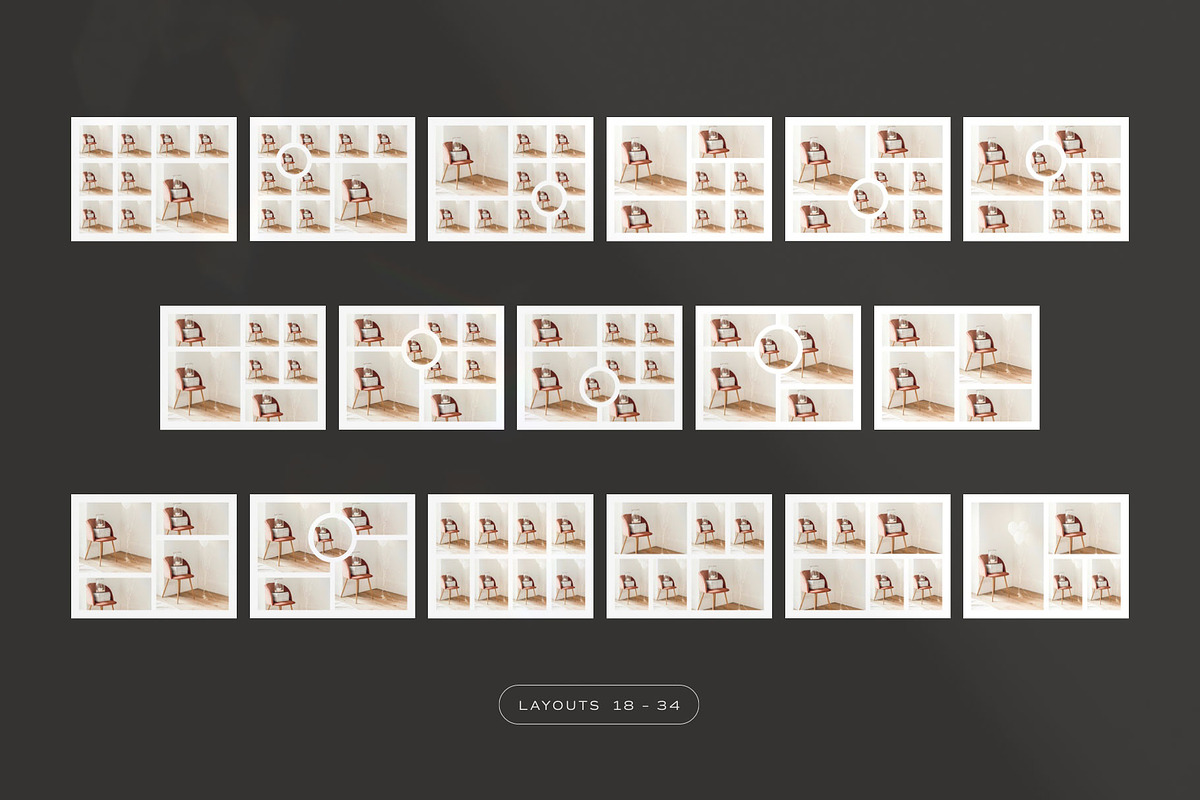
Task: Choose the bottom-row layout with a circle frame
Action: point(332,556)
